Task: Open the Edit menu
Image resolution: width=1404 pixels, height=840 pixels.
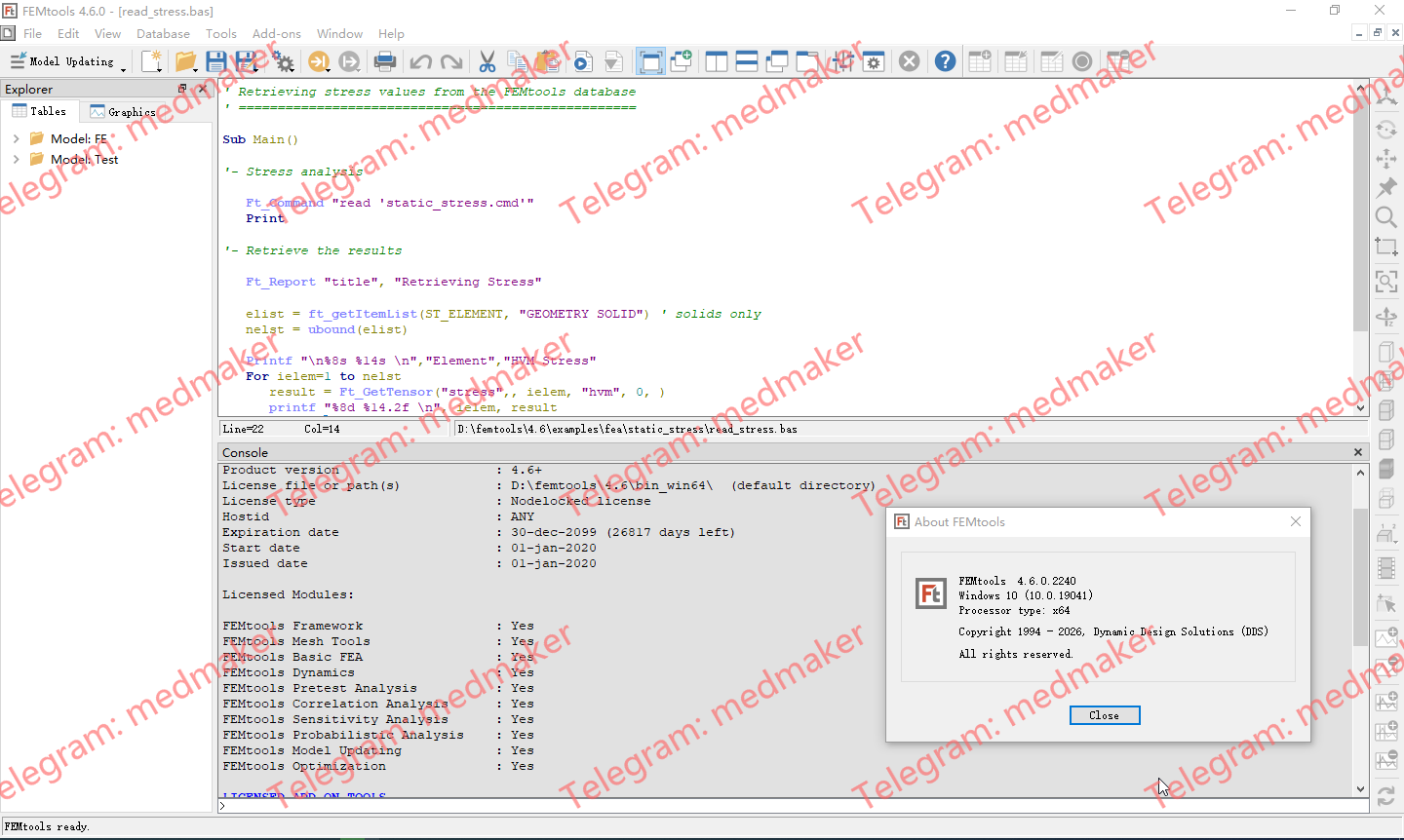Action: 68,34
